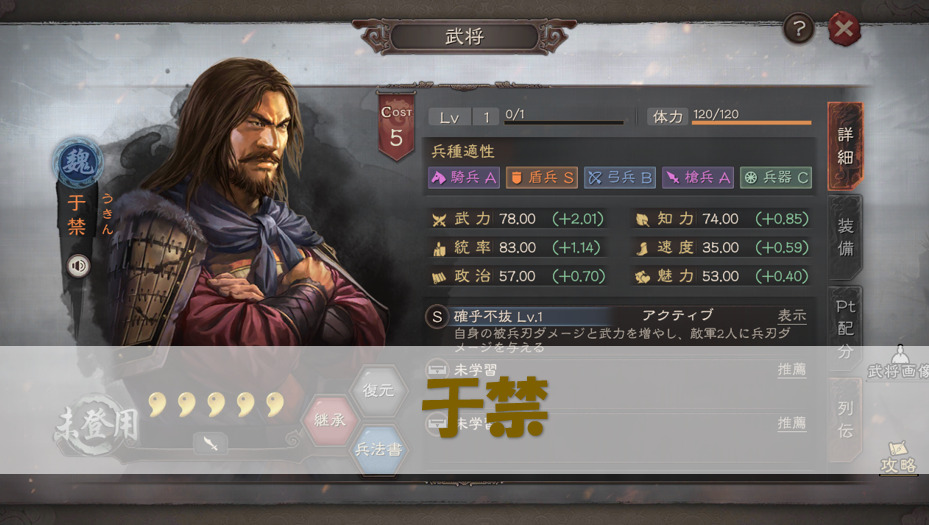929x525 pixels.
Task: Select the 兵器 C troop aptitude badge
Action: (776, 177)
